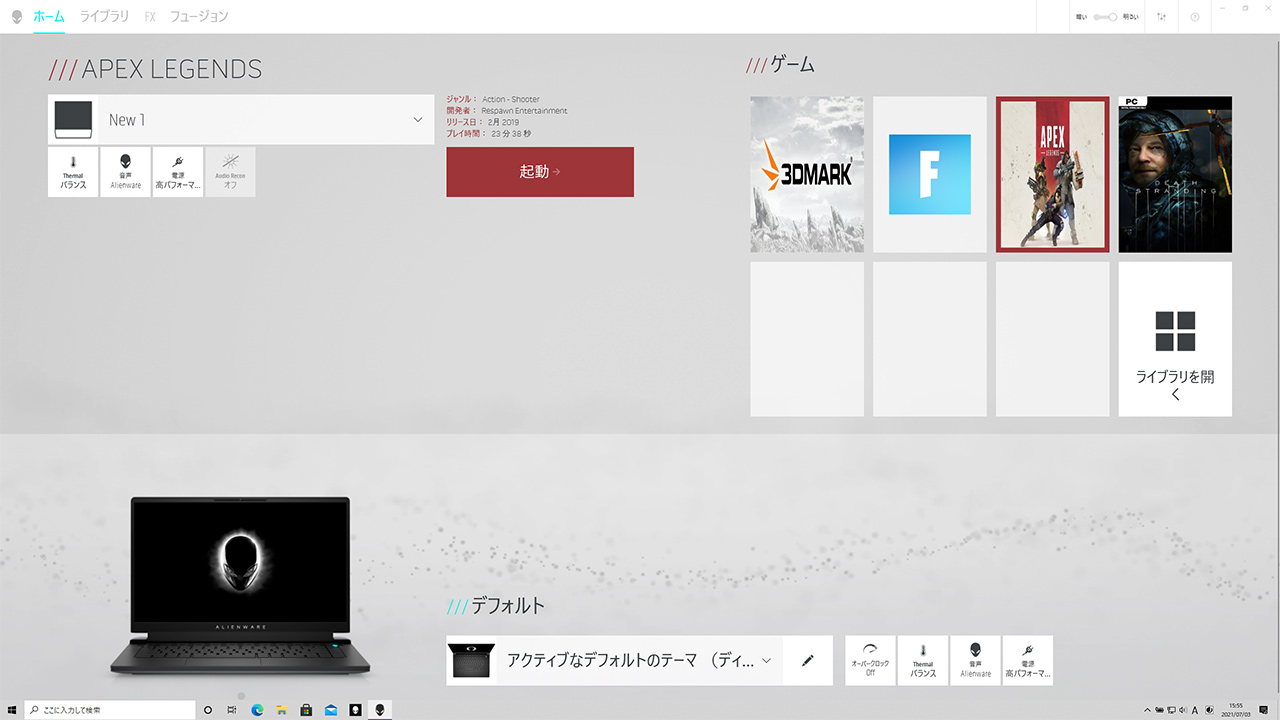Open the default Thermal バランス tile
The image size is (1280, 720).
click(x=923, y=660)
